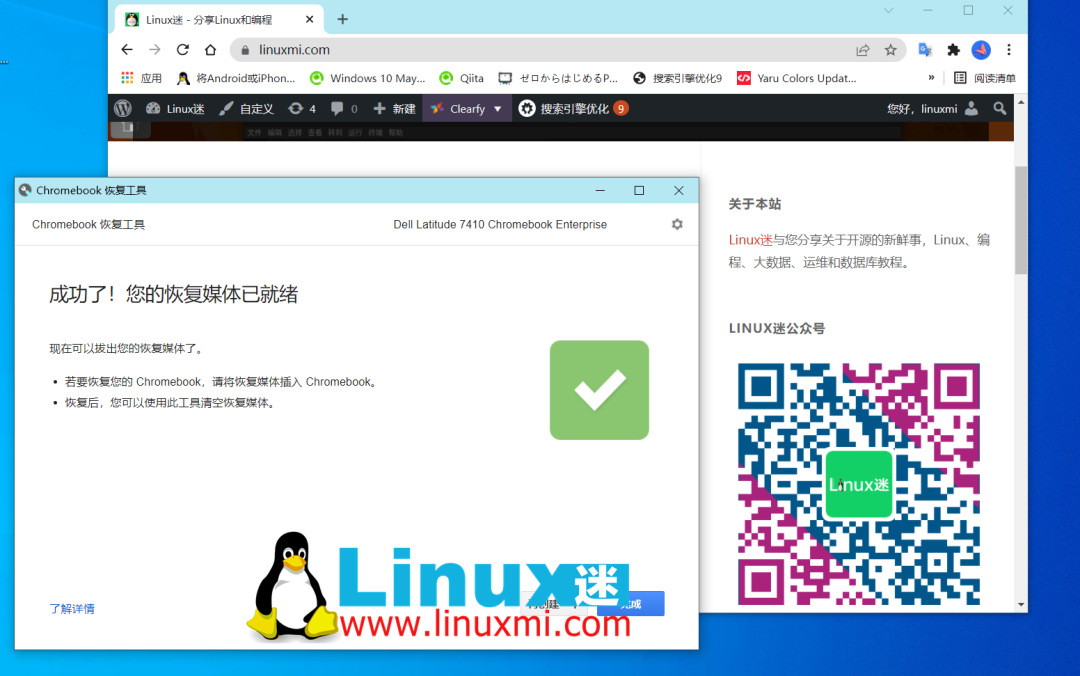Click the LINUX迷公众号 sidebar heading
This screenshot has height=676, width=1080.
(776, 329)
